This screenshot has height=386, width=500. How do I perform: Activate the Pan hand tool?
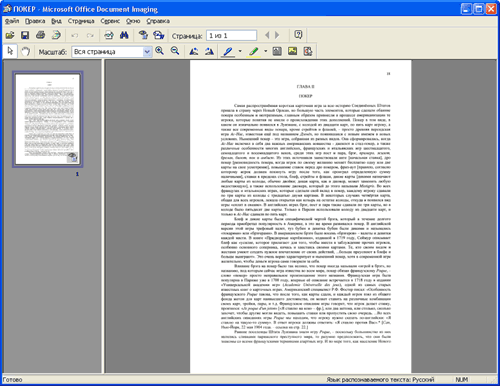click(25, 51)
